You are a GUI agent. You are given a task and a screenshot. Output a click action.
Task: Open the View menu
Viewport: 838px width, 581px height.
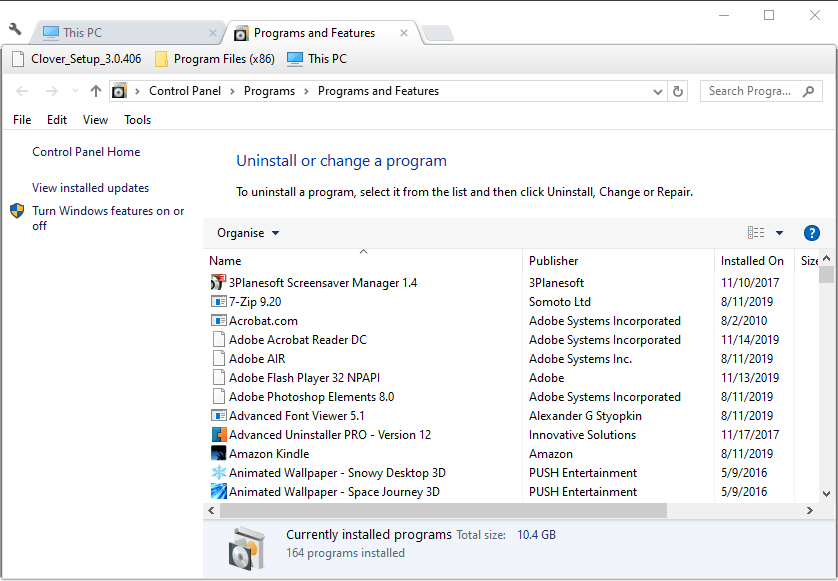coord(95,120)
